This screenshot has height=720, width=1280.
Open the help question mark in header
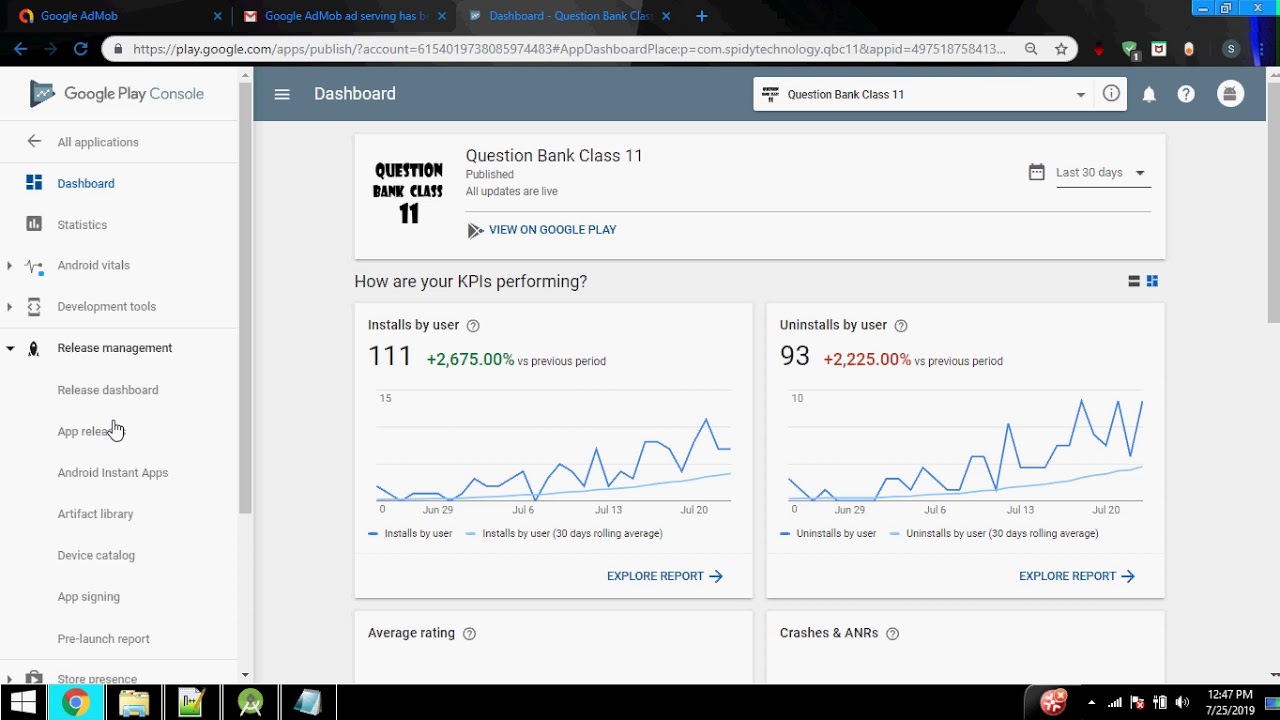(1186, 94)
